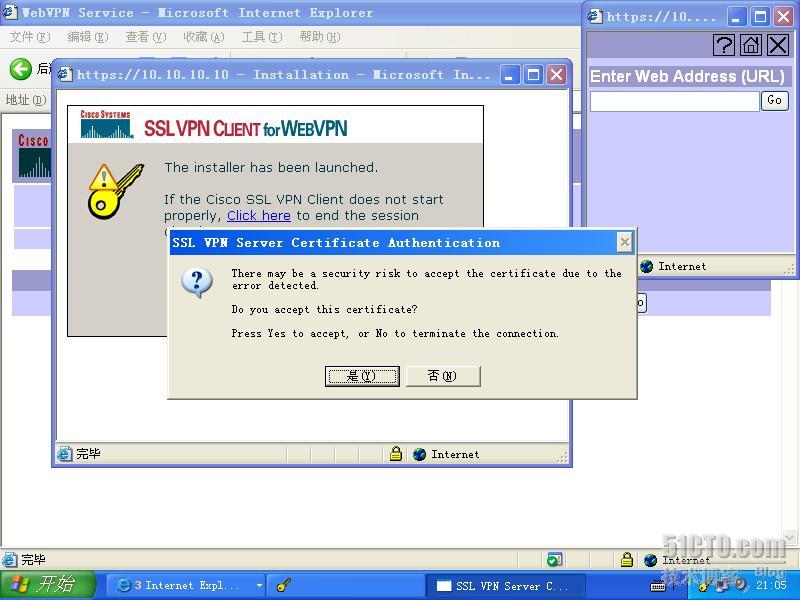
Task: Click the help question mark icon in the WebVPN toolbar window
Action: pyautogui.click(x=723, y=45)
